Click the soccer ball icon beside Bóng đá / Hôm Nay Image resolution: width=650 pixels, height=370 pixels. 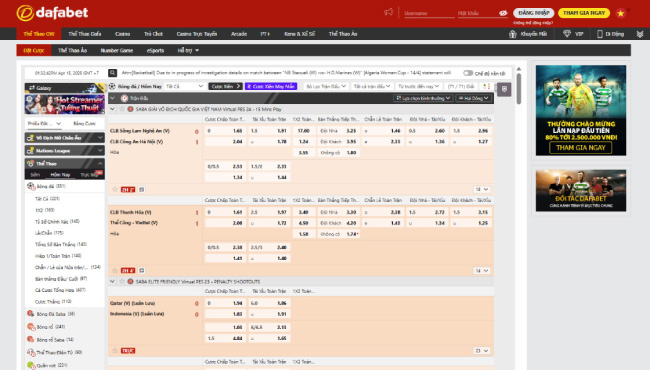coord(112,86)
